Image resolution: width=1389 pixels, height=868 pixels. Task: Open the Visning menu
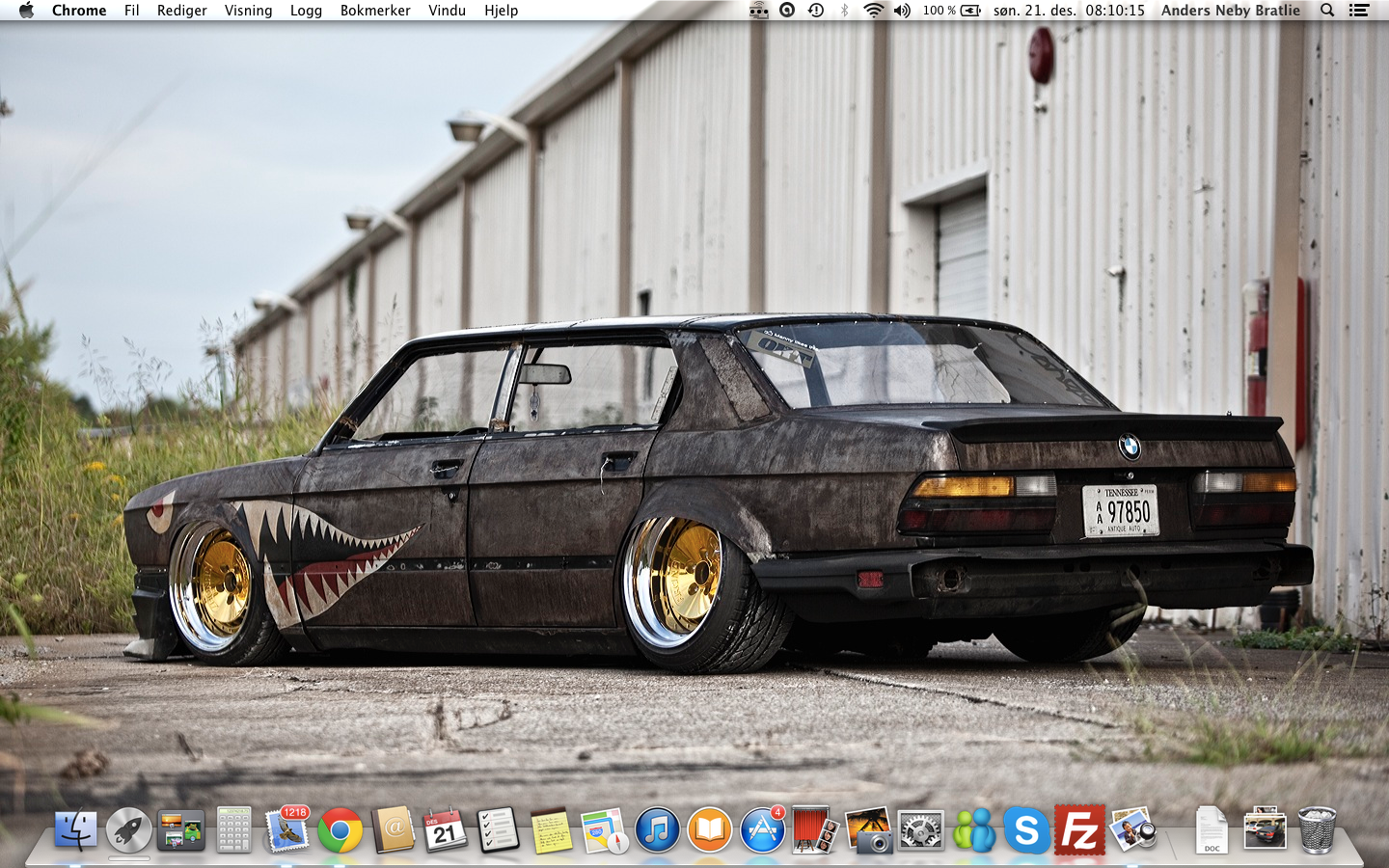click(x=249, y=11)
